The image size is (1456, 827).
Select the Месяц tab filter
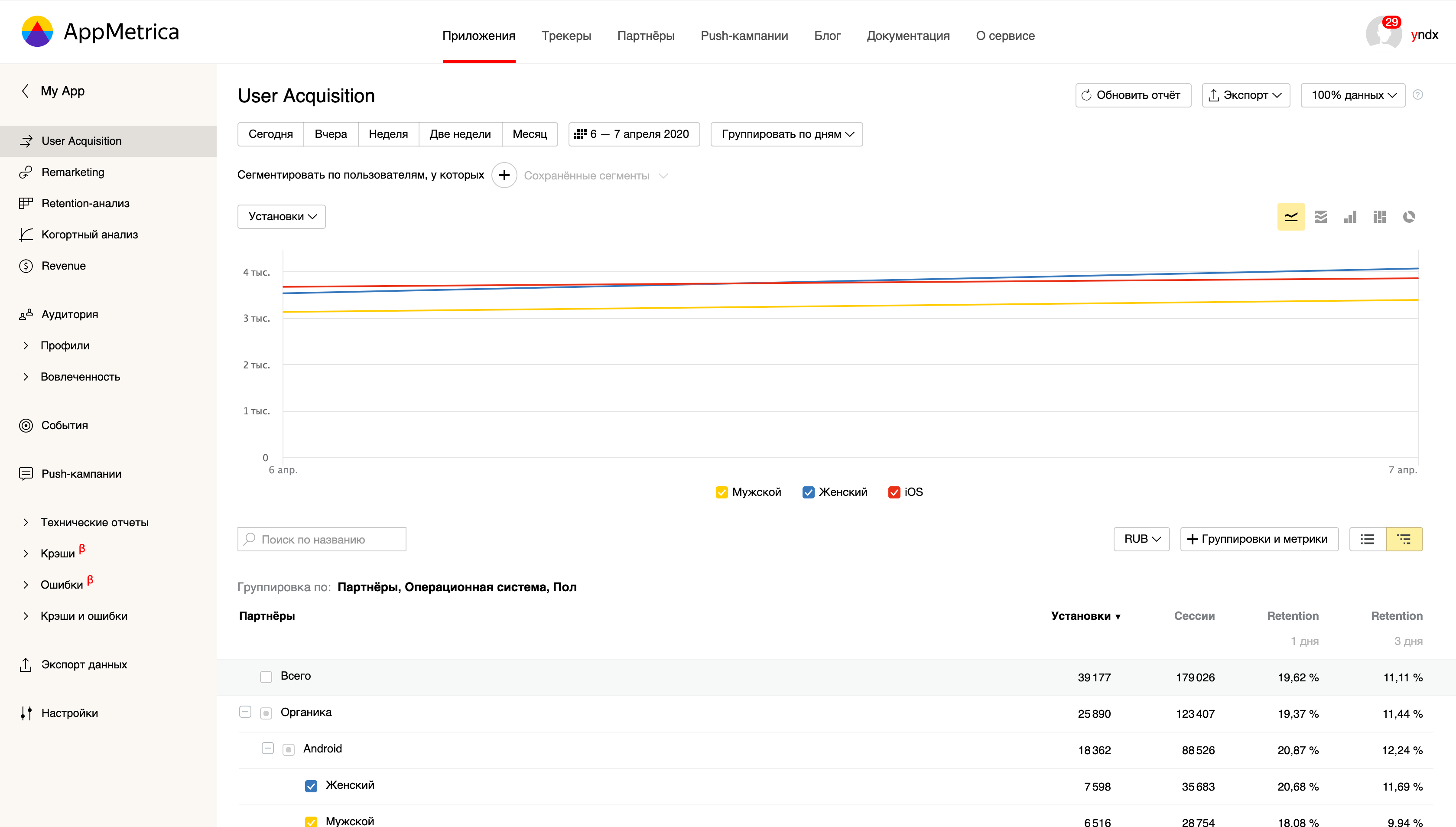(530, 134)
